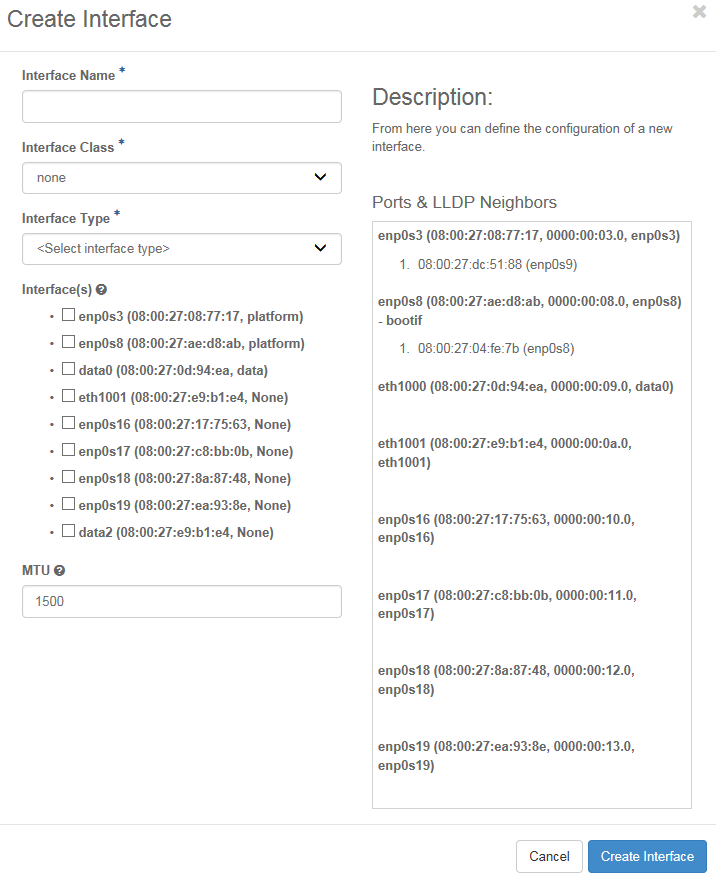Image resolution: width=716 pixels, height=877 pixels.
Task: Expand the Interface Type dropdown
Action: [x=182, y=249]
